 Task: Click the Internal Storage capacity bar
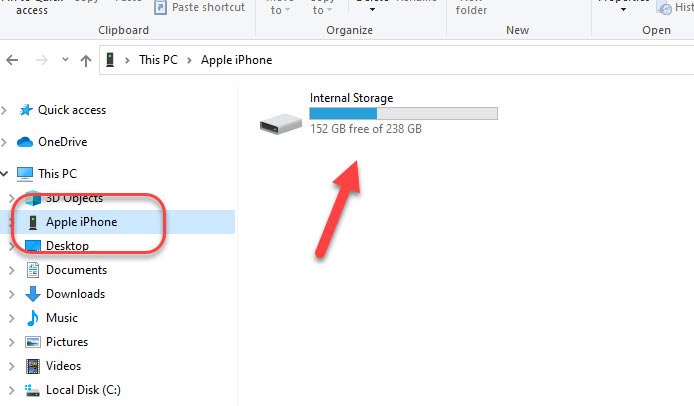(x=403, y=113)
